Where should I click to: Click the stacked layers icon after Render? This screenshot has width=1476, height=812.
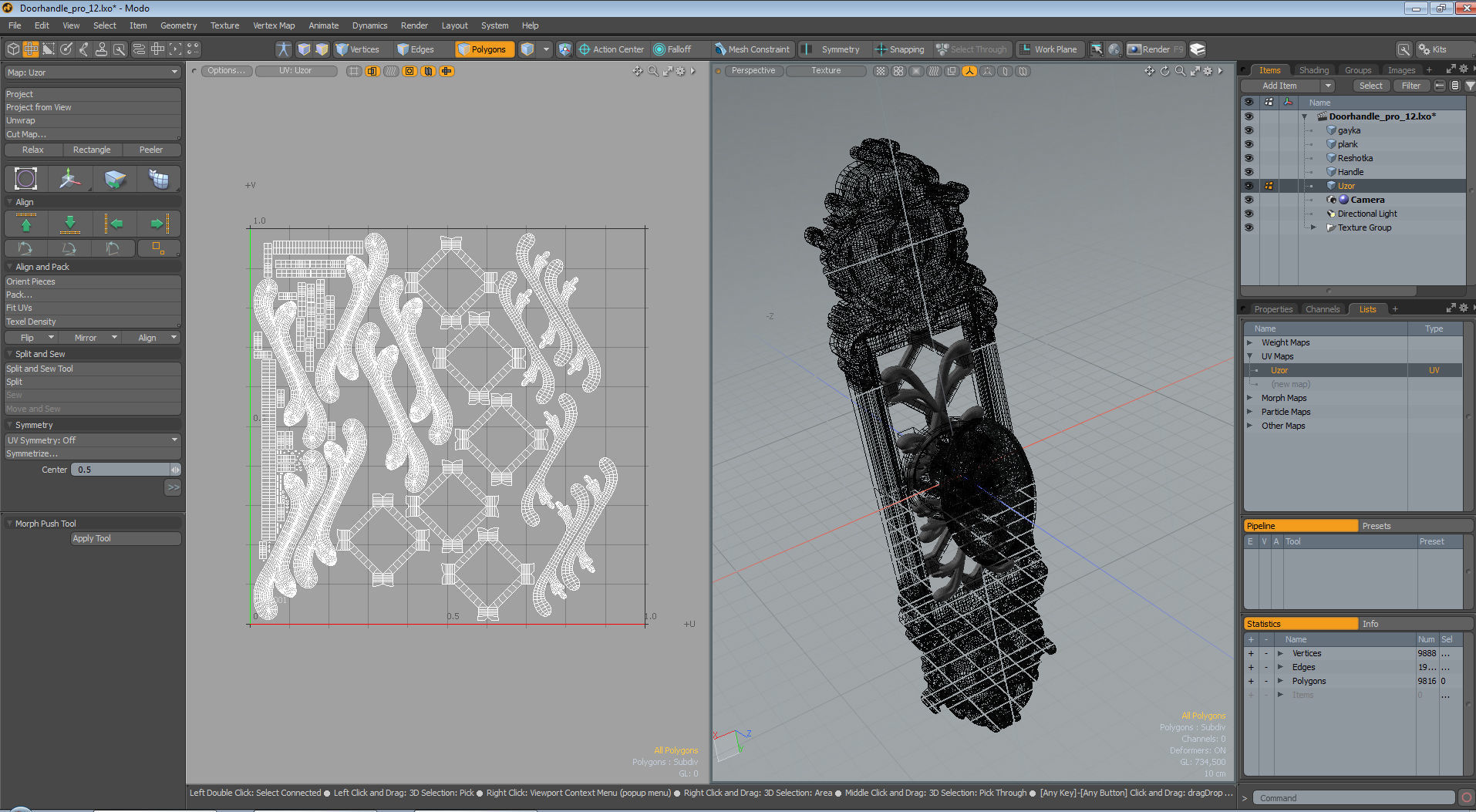[1198, 49]
